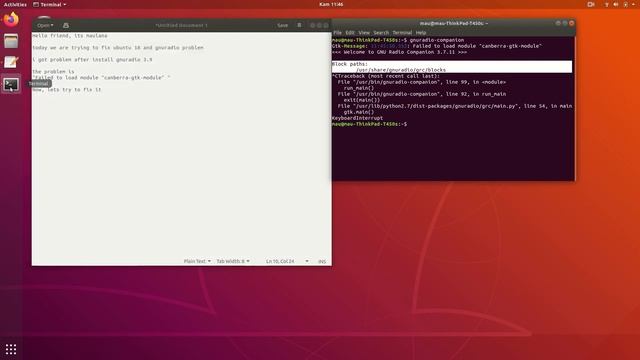Open the Files manager from the dock

point(11,41)
